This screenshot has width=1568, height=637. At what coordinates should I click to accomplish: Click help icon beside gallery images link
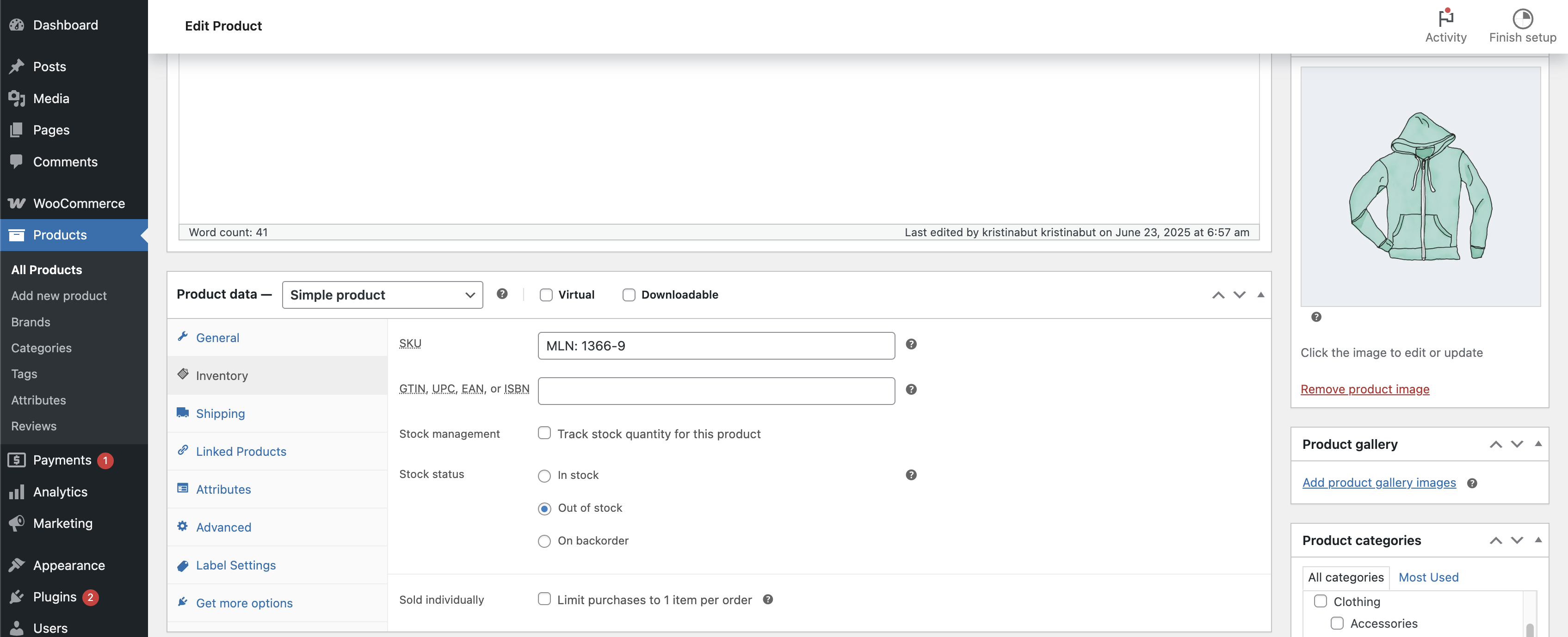(1472, 484)
